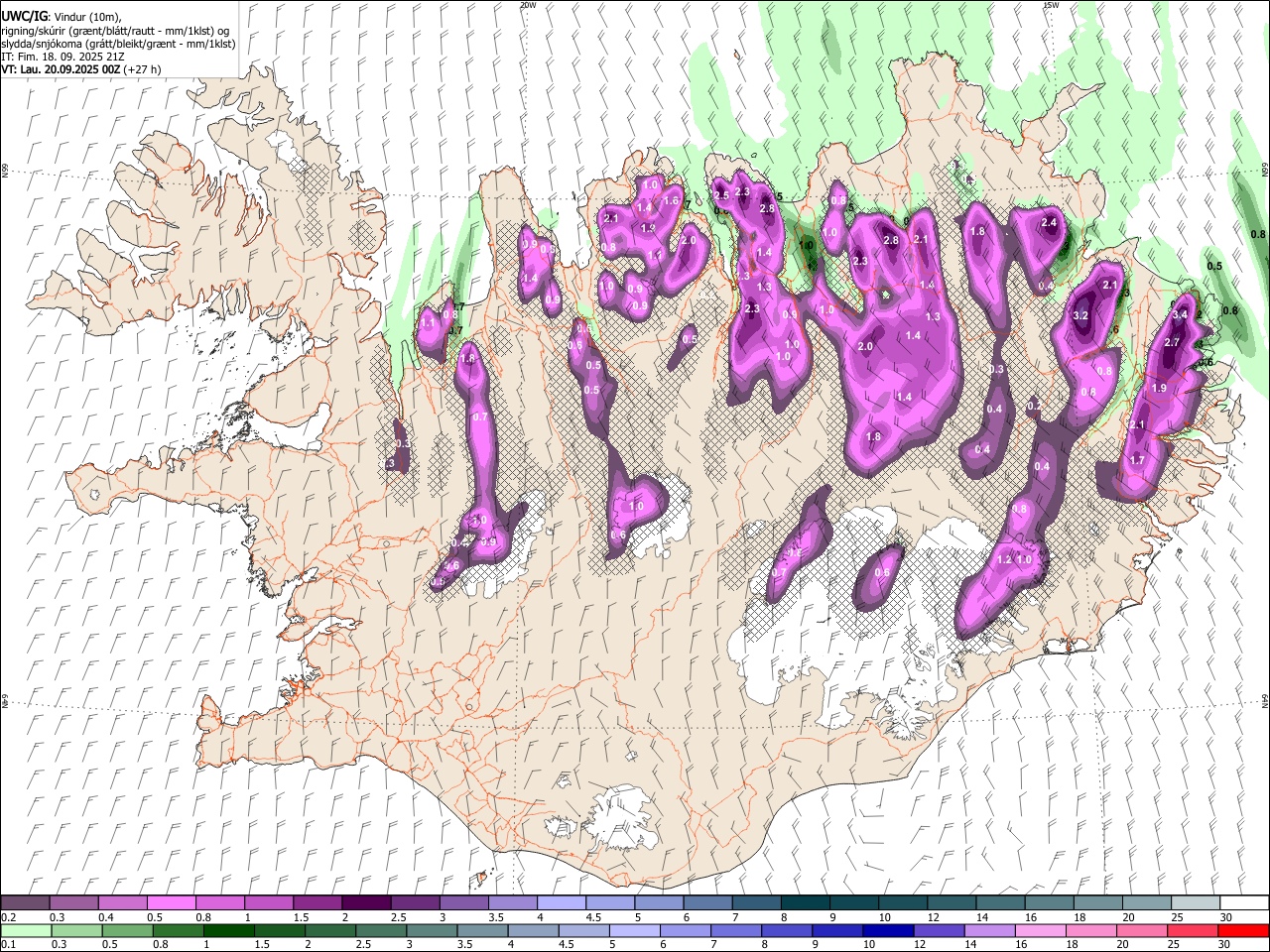The width and height of the screenshot is (1270, 952).
Task: Click the dark teal 8 swatch in snow scale
Action: click(x=805, y=902)
